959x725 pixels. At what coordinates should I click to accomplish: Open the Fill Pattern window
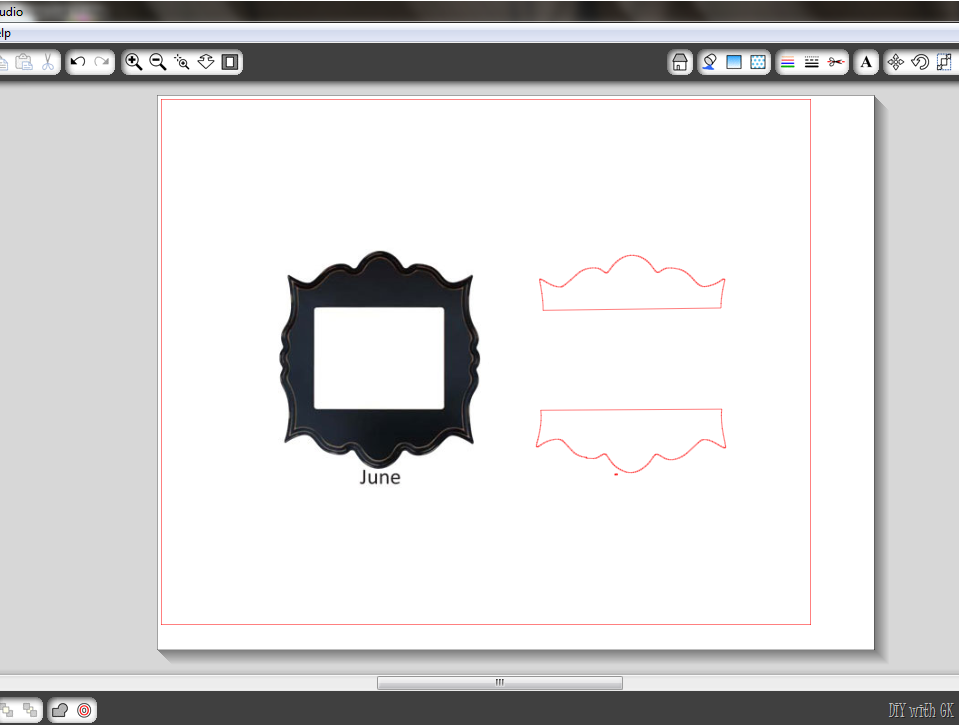(758, 62)
